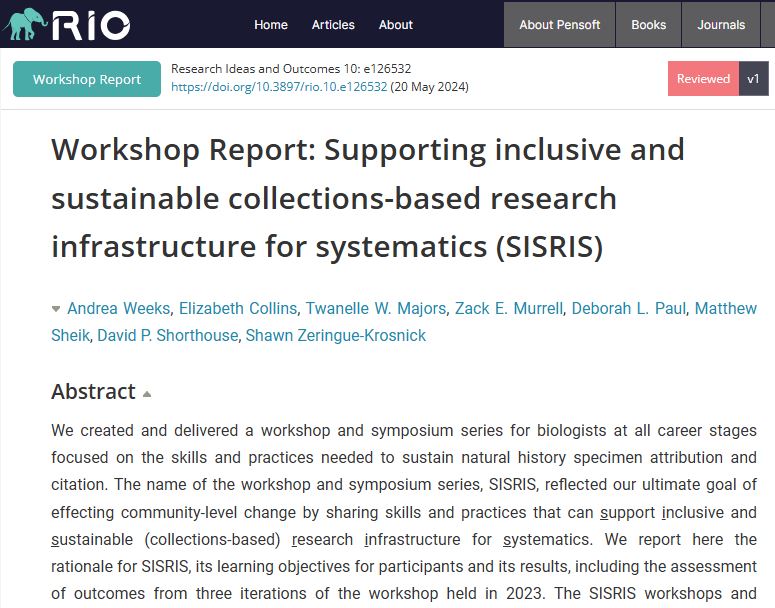This screenshot has height=608, width=775.
Task: Open author Matthew Sheik profile
Action: point(726,308)
